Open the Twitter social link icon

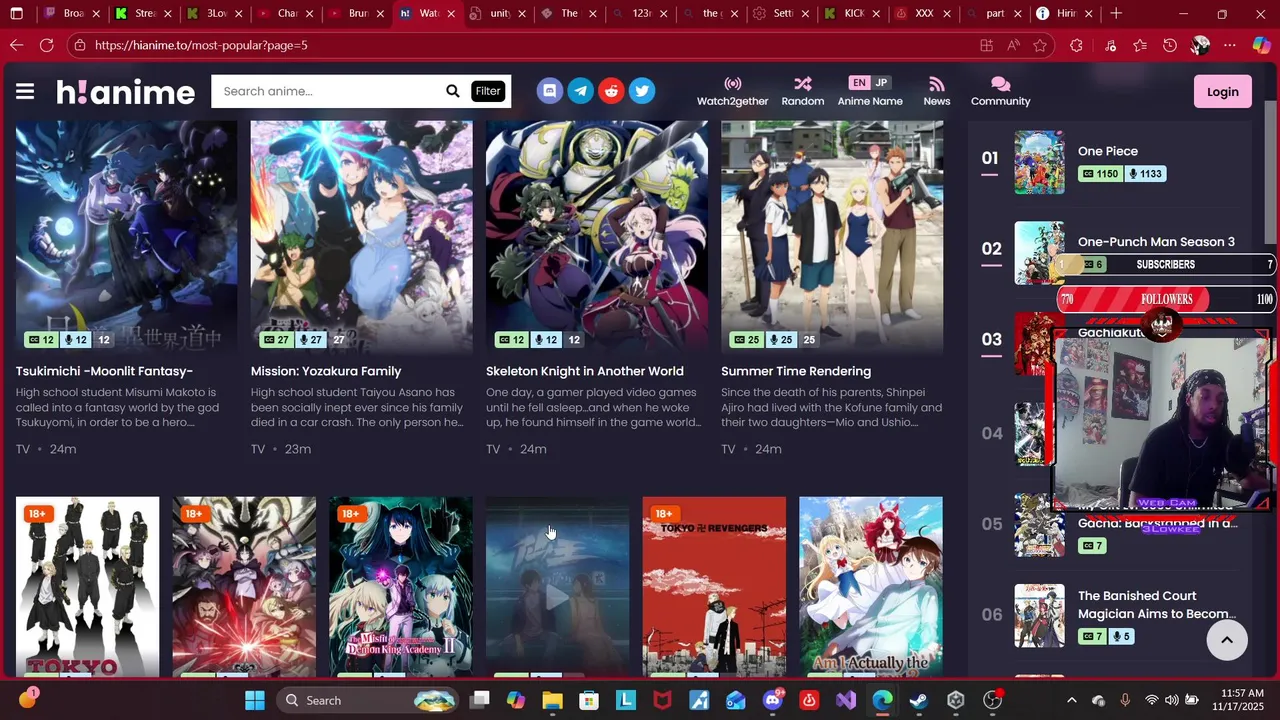(642, 91)
